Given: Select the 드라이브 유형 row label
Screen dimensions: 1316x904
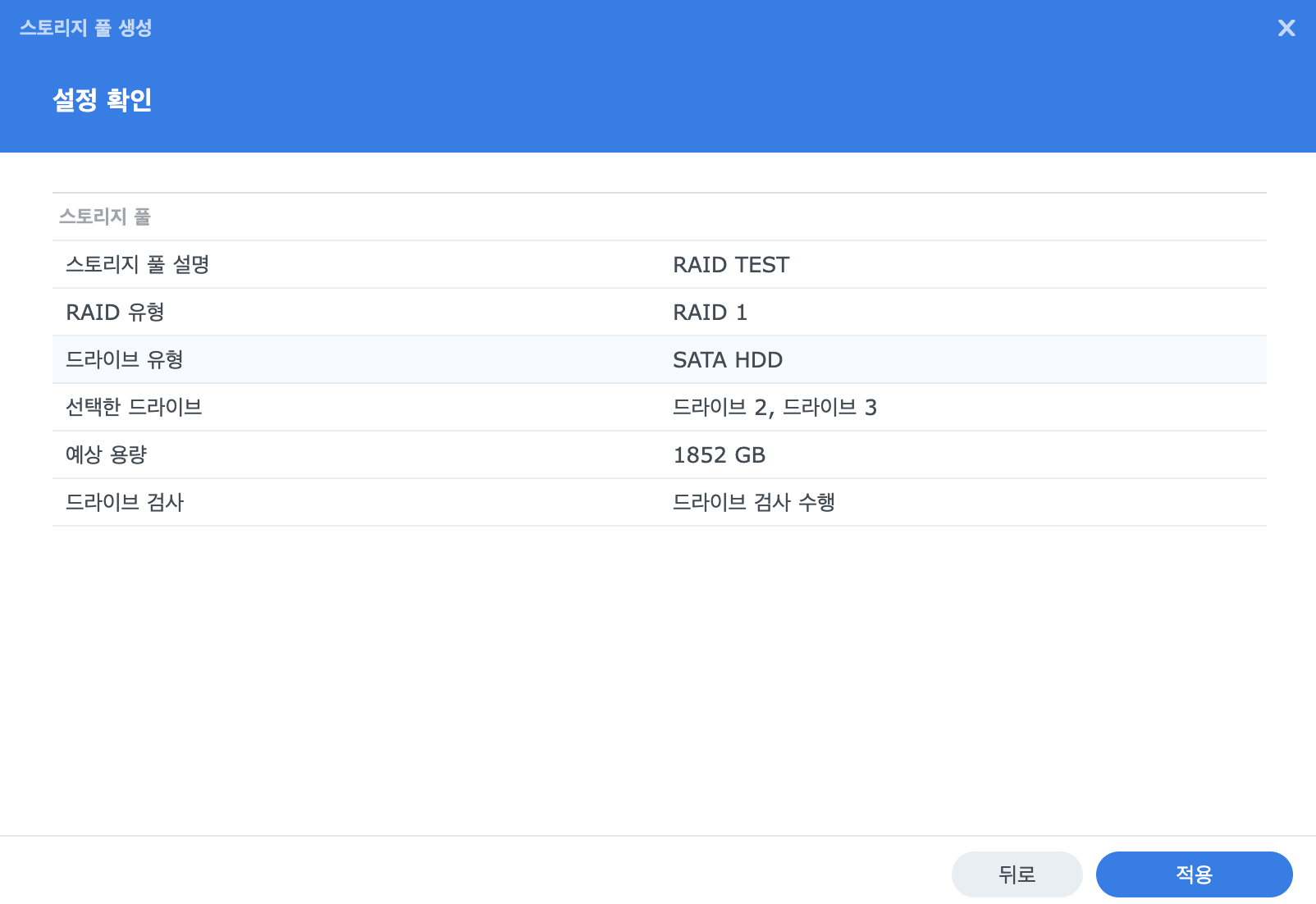Looking at the screenshot, I should pos(125,359).
